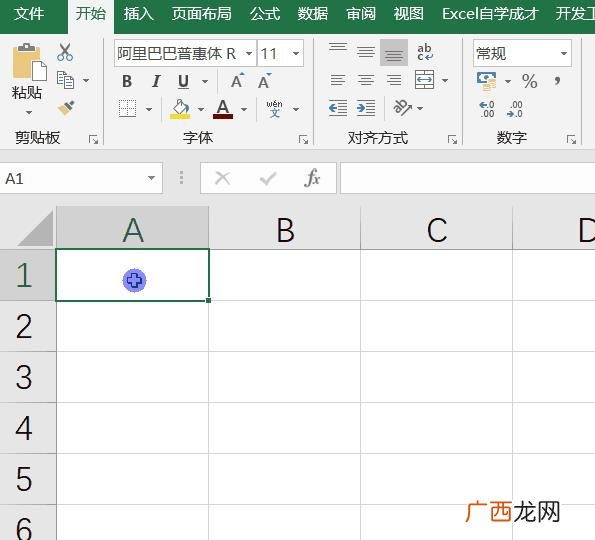Apply percent style format

click(529, 81)
